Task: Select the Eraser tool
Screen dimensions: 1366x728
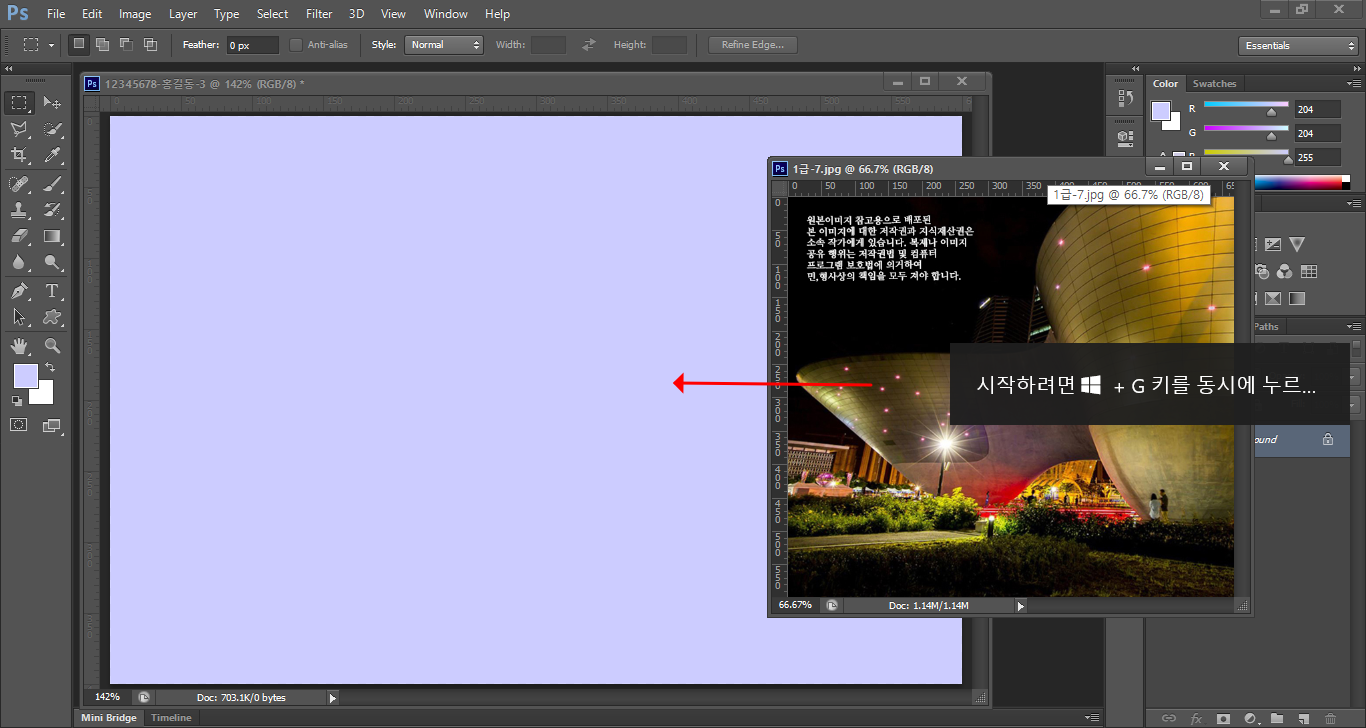Action: 19,237
